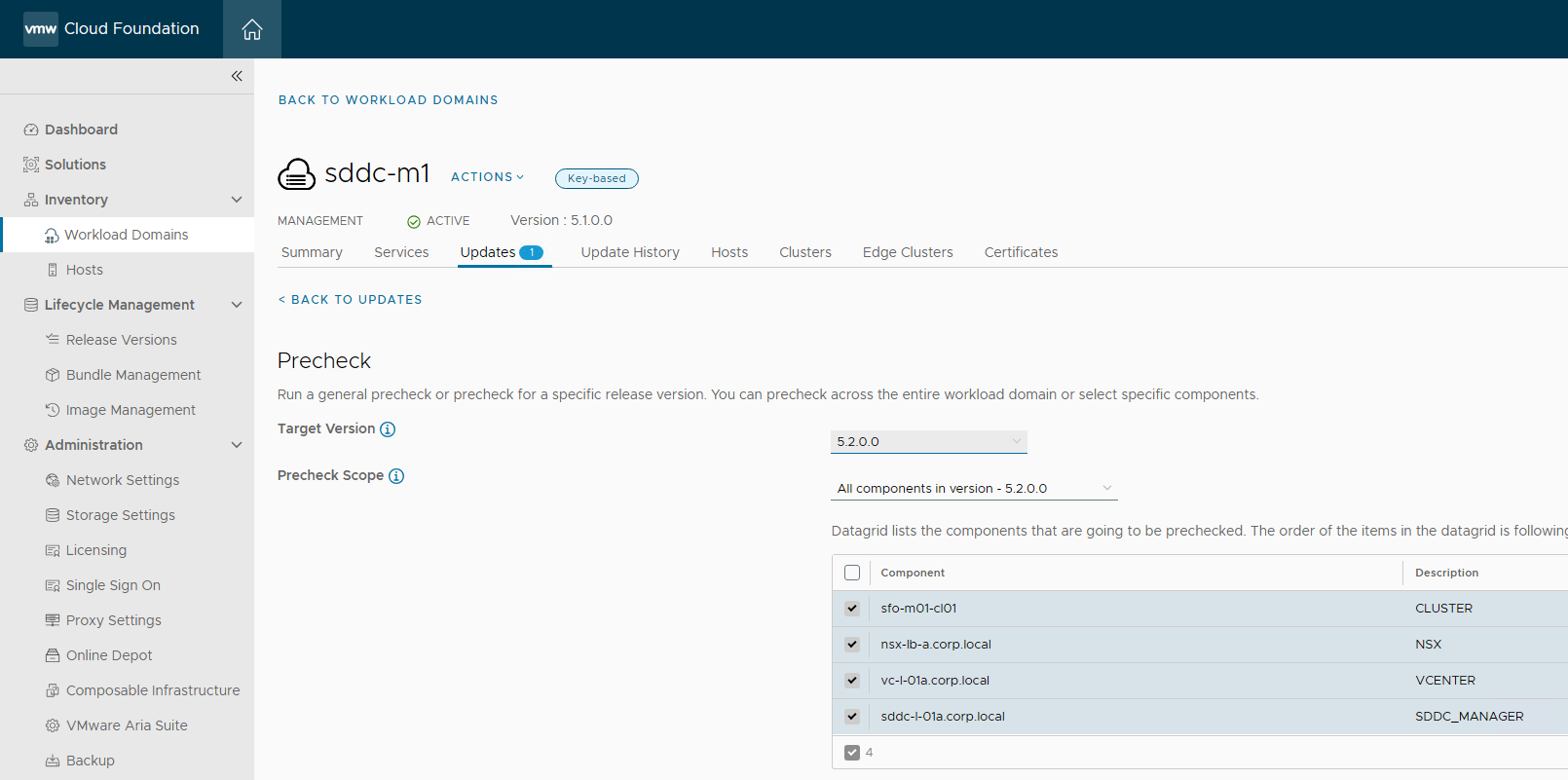Screen dimensions: 1568x780
Task: Select Workload Domains in Inventory tree
Action: coord(127,235)
